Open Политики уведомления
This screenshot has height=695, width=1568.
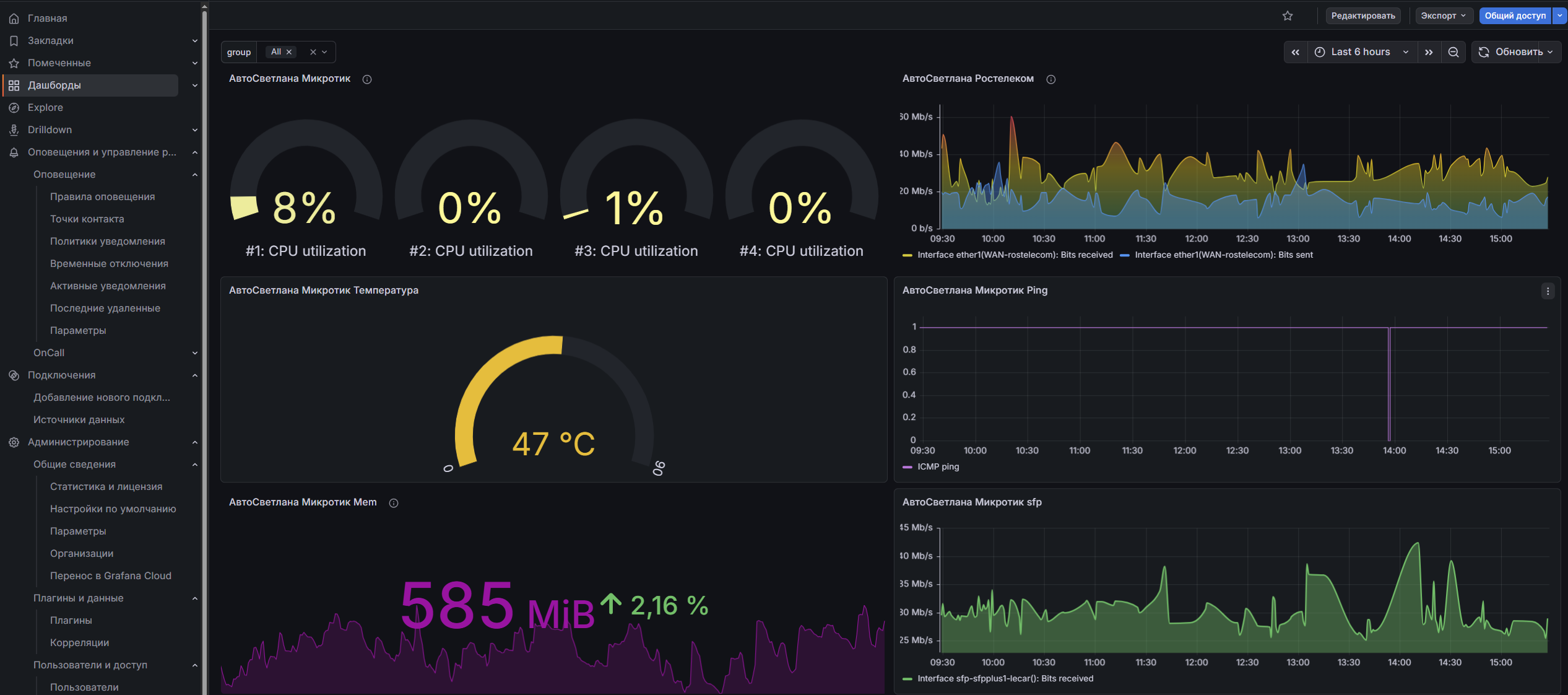pyautogui.click(x=108, y=242)
